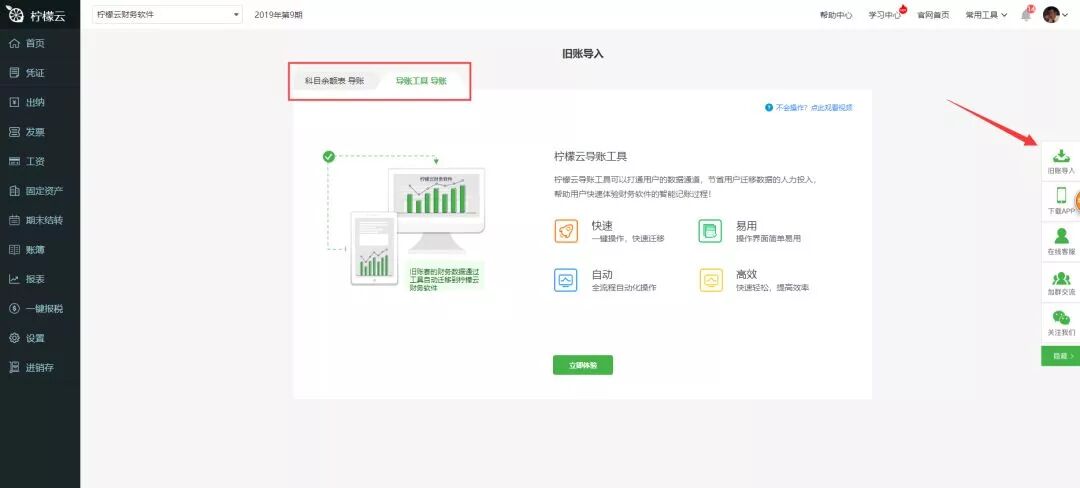Click the 2019年第9期 period label
The height and width of the screenshot is (488, 1080).
click(x=278, y=14)
